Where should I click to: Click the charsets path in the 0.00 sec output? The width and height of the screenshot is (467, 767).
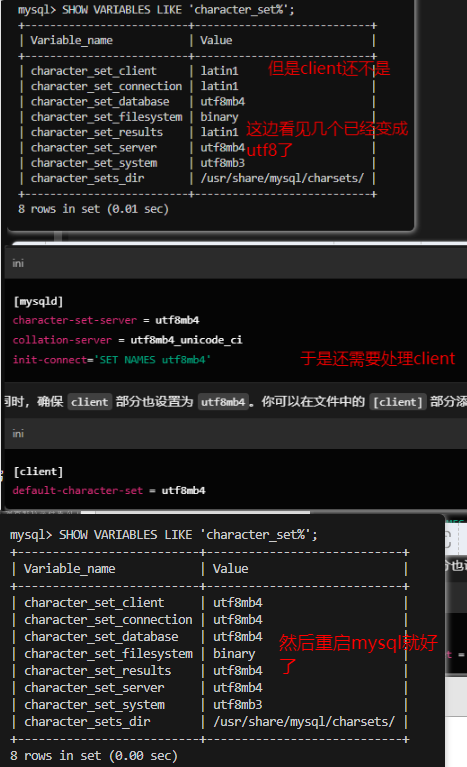tap(304, 722)
